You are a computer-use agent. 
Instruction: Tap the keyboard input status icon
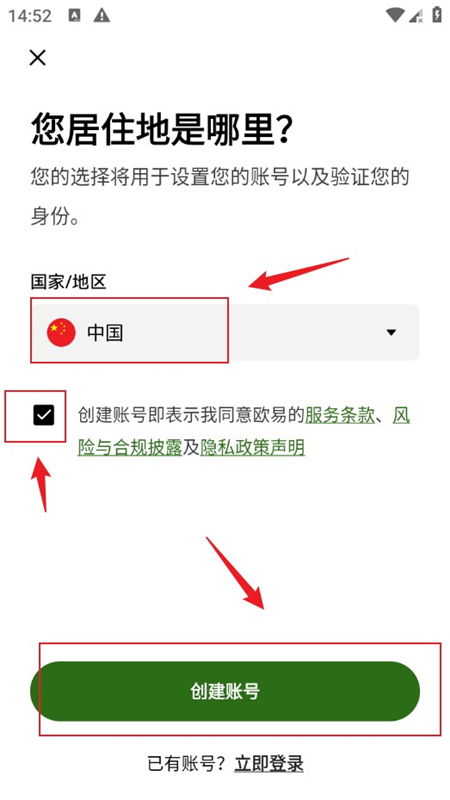(x=74, y=16)
